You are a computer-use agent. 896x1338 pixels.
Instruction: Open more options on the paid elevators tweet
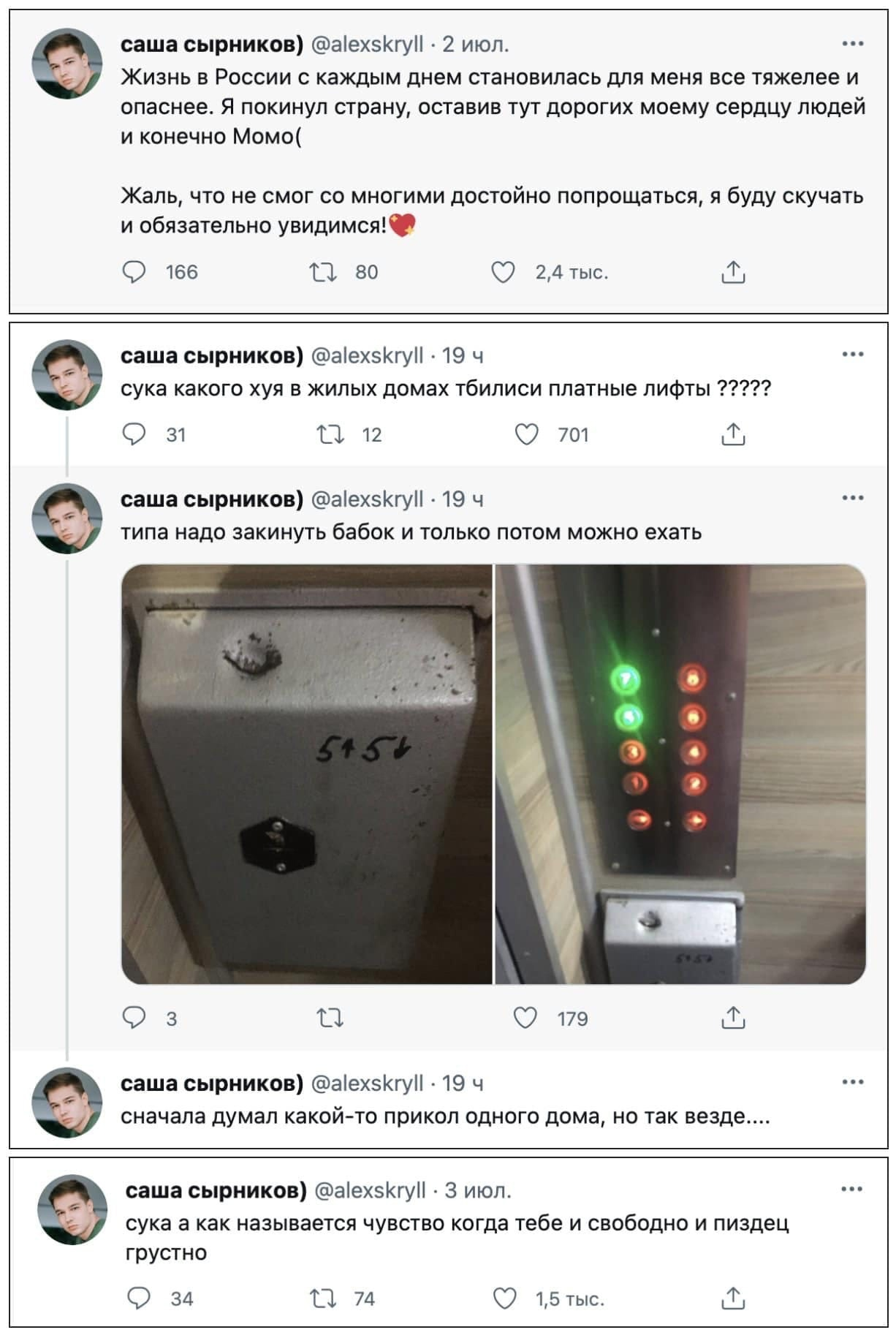pyautogui.click(x=852, y=355)
